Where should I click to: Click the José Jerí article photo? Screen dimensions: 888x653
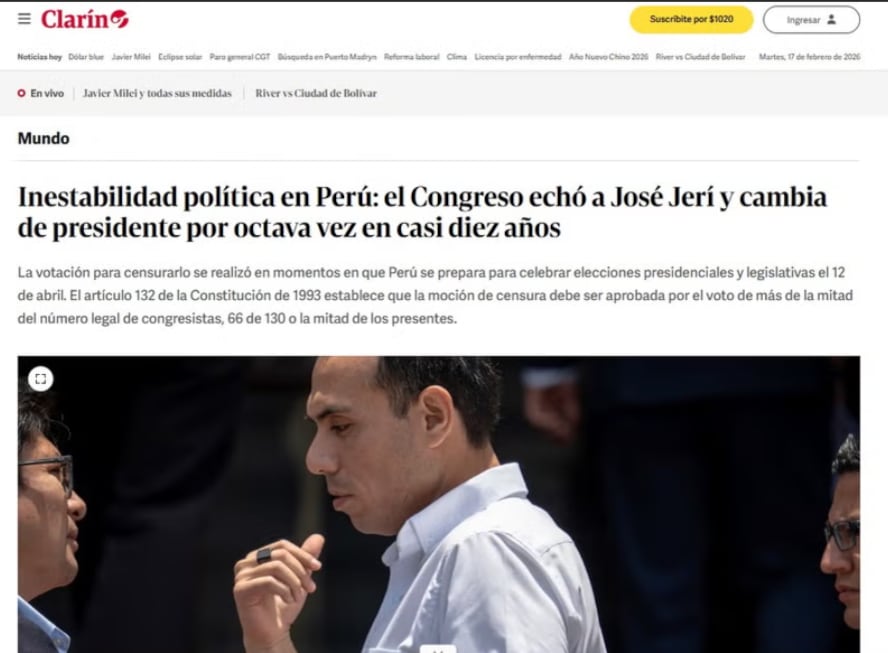click(439, 504)
